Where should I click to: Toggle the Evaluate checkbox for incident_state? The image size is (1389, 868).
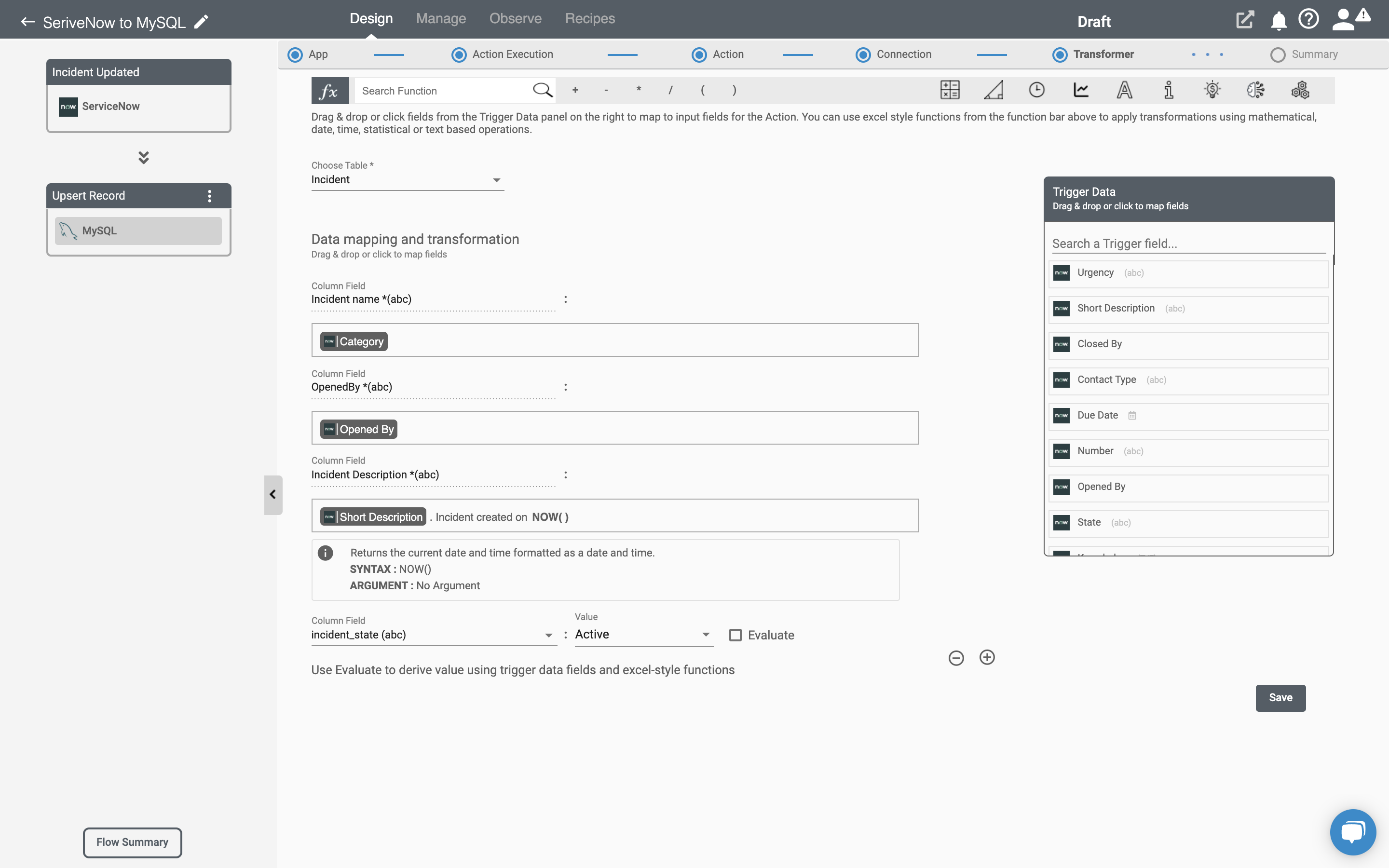[x=735, y=635]
